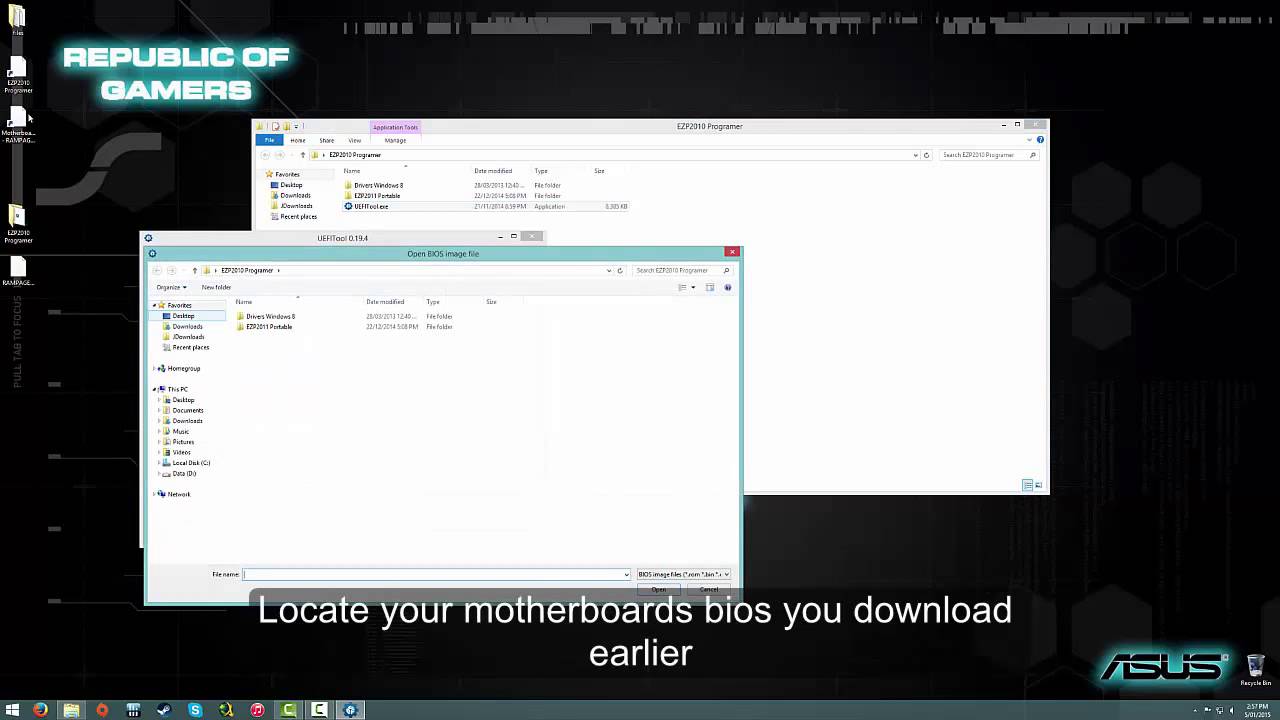
Task: Expand Documents under This PC in dialog
Action: click(x=159, y=410)
